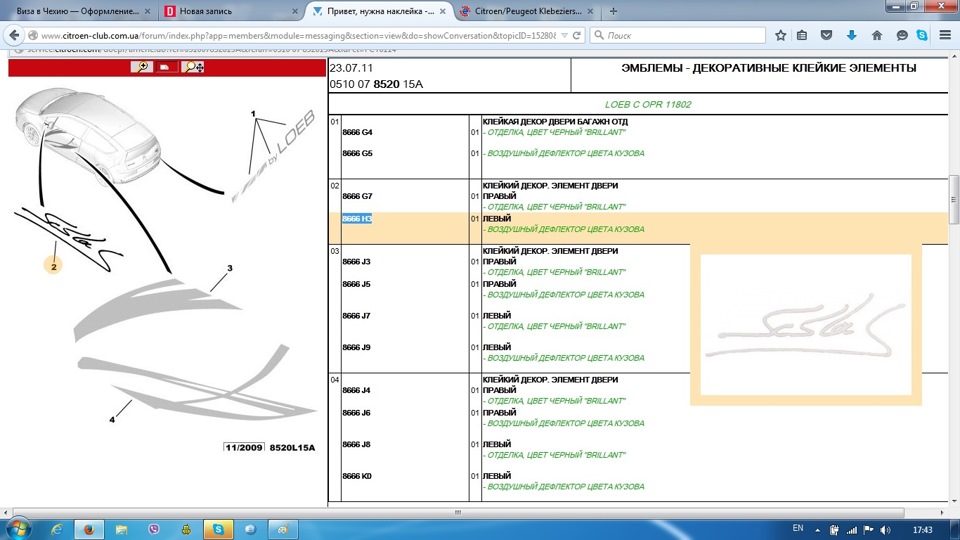Click diagram reference '8520L15A' label
The image size is (960, 540).
[292, 448]
